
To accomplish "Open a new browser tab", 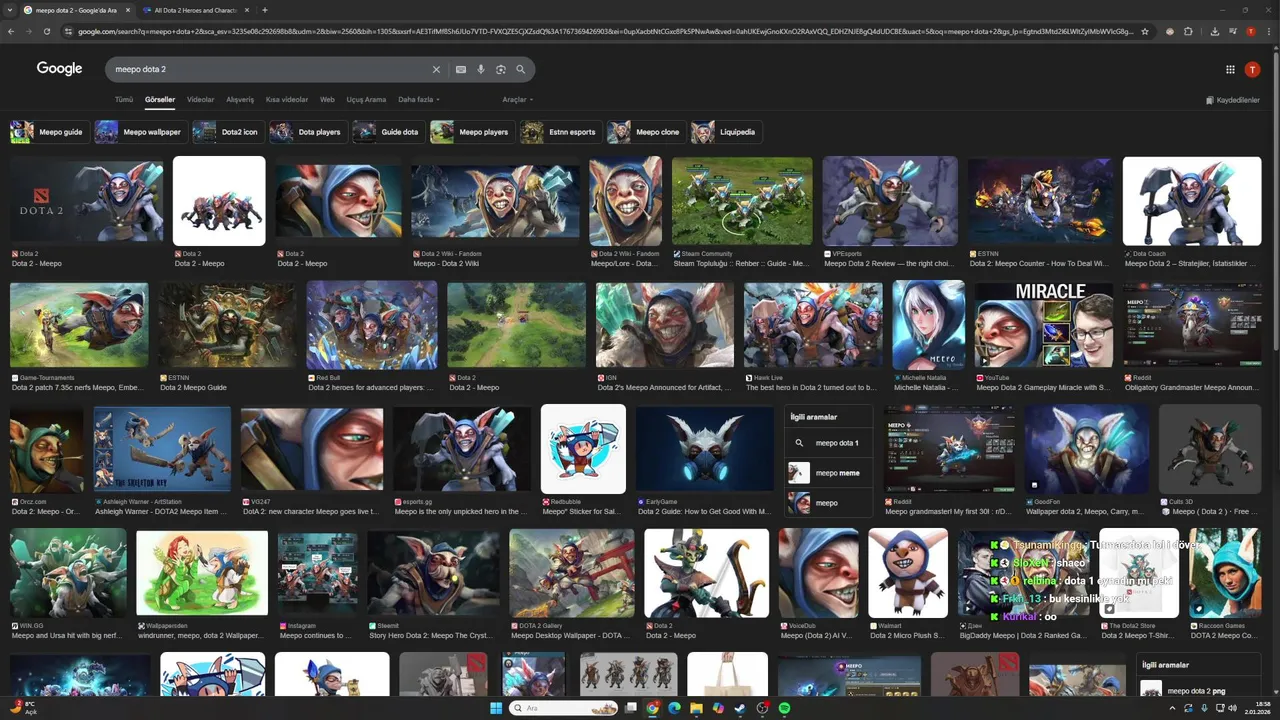I will (x=264, y=10).
